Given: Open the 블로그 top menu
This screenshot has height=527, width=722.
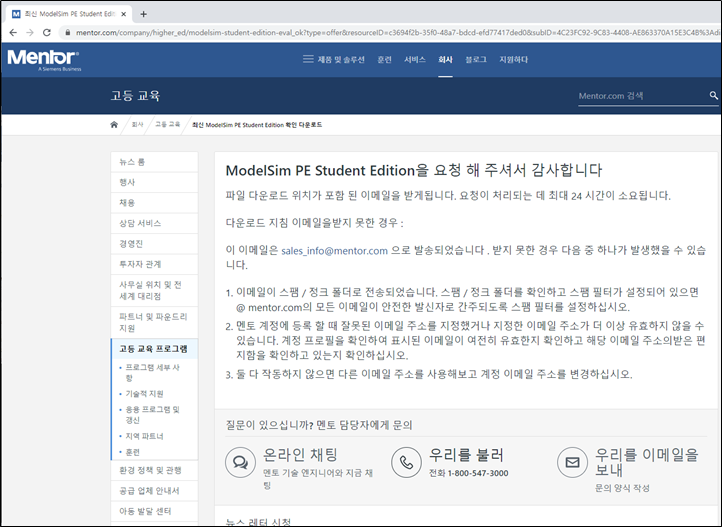Looking at the screenshot, I should 476,59.
